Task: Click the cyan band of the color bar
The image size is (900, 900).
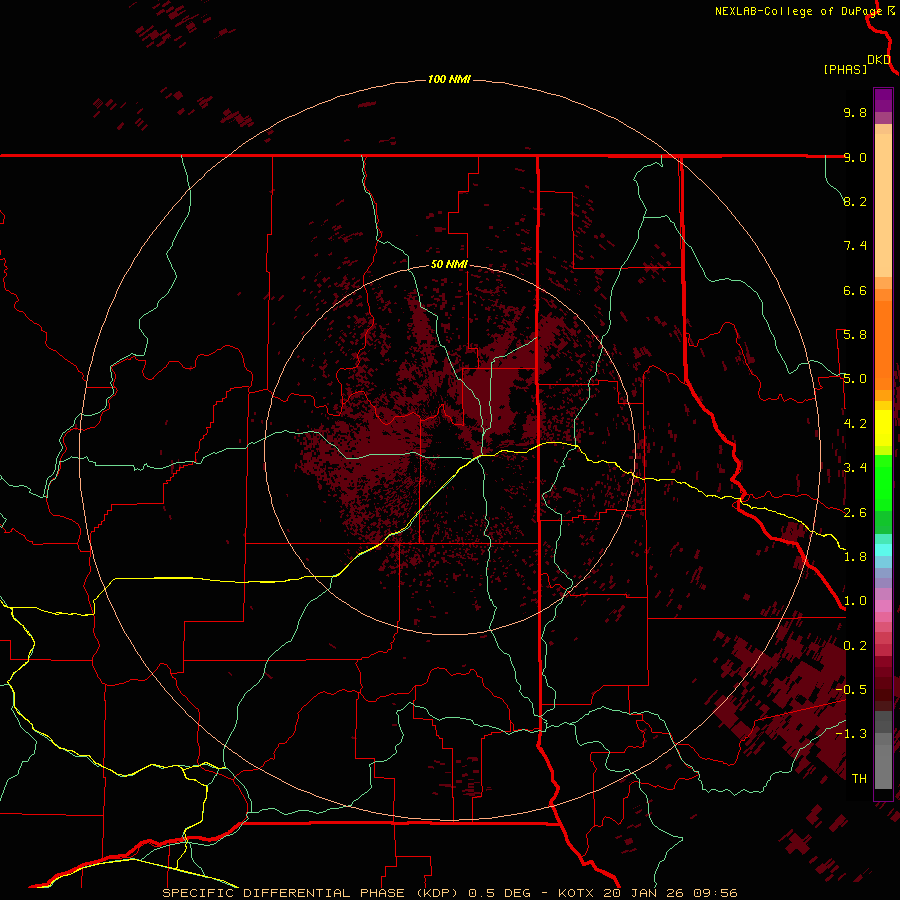Action: (x=883, y=550)
